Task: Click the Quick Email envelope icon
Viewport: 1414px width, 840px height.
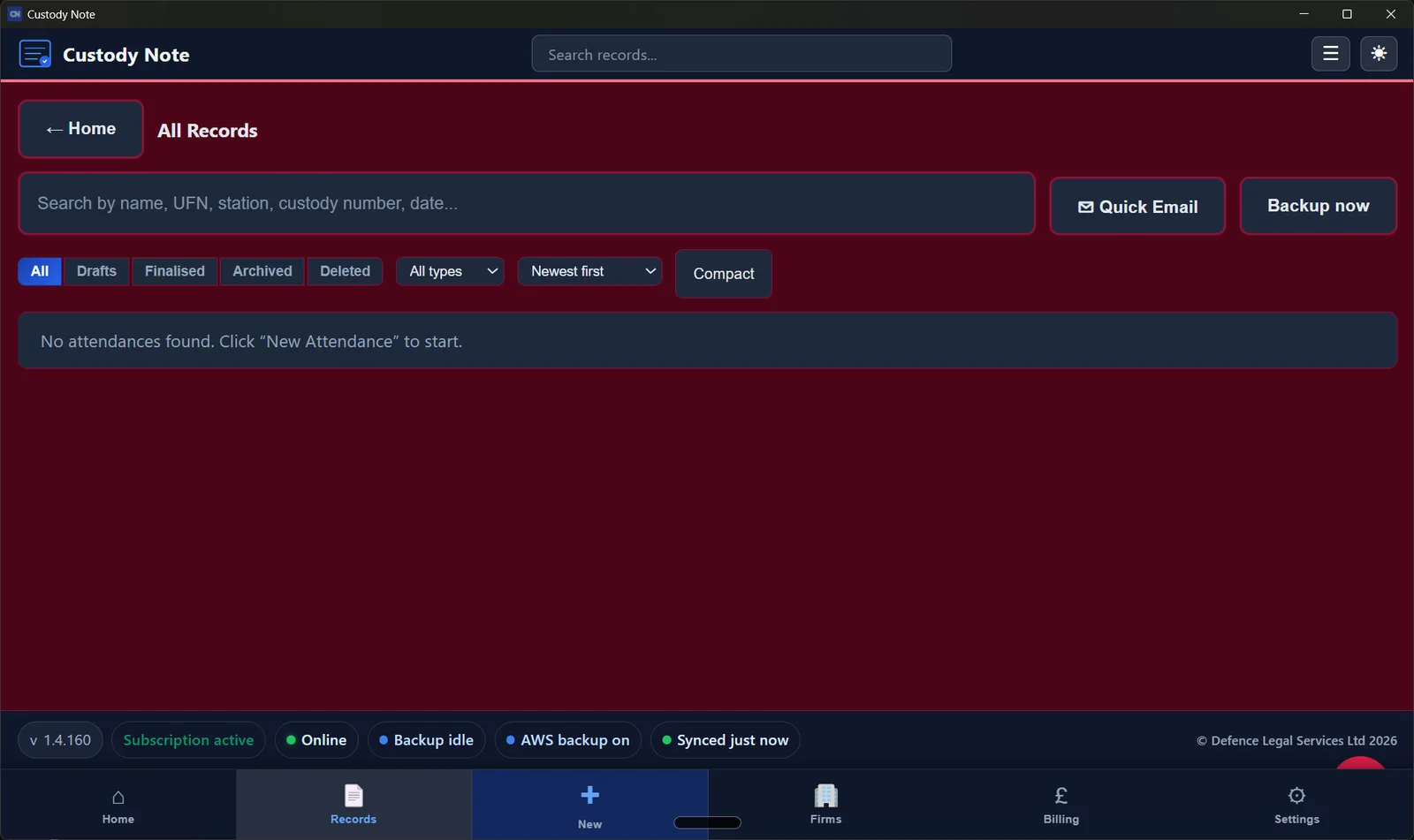Action: pos(1086,207)
